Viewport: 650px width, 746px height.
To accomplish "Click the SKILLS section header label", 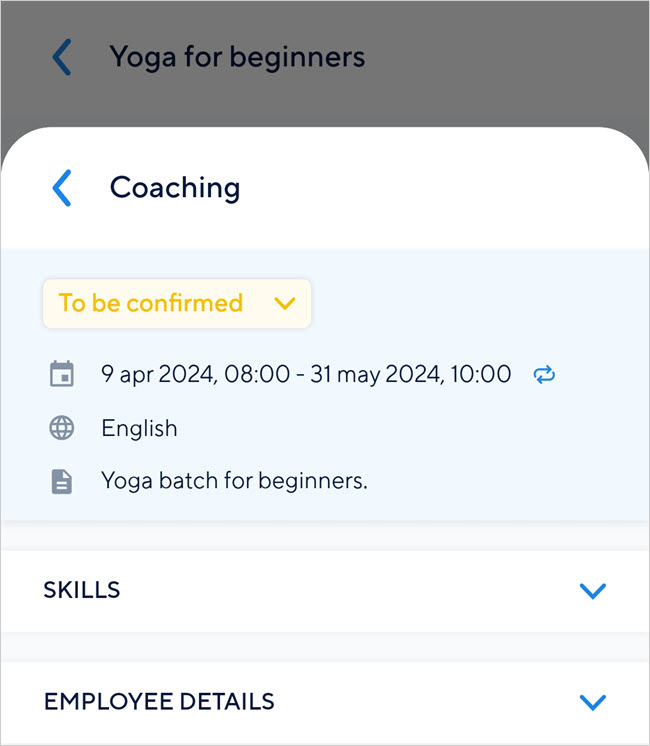I will pos(82,590).
